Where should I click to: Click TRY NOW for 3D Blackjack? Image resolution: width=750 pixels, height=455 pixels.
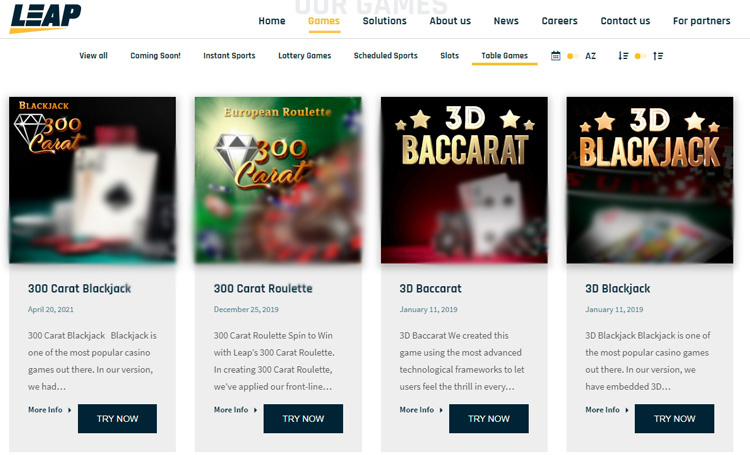(674, 419)
